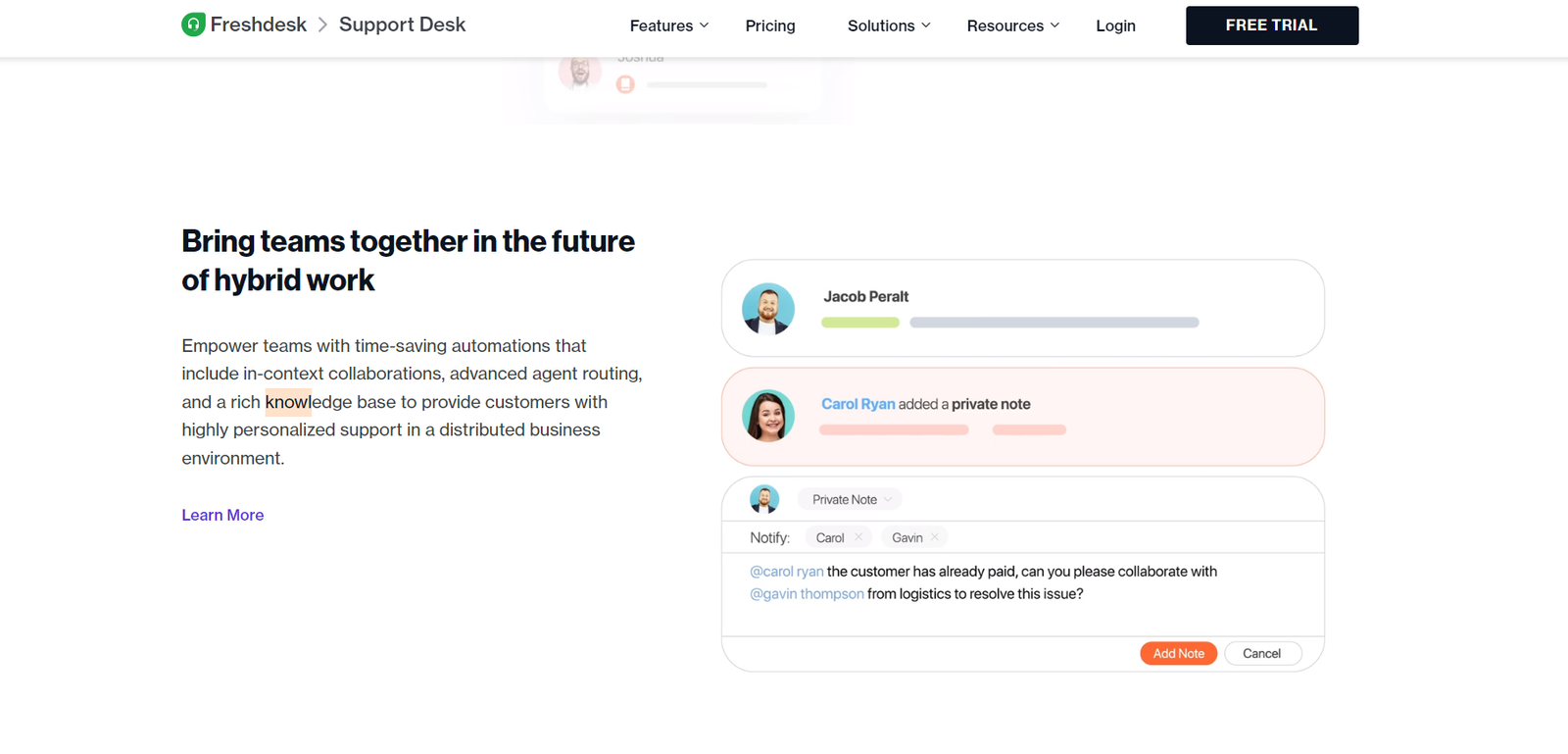Start a FREE TRIAL
The width and height of the screenshot is (1568, 754).
pos(1271,25)
